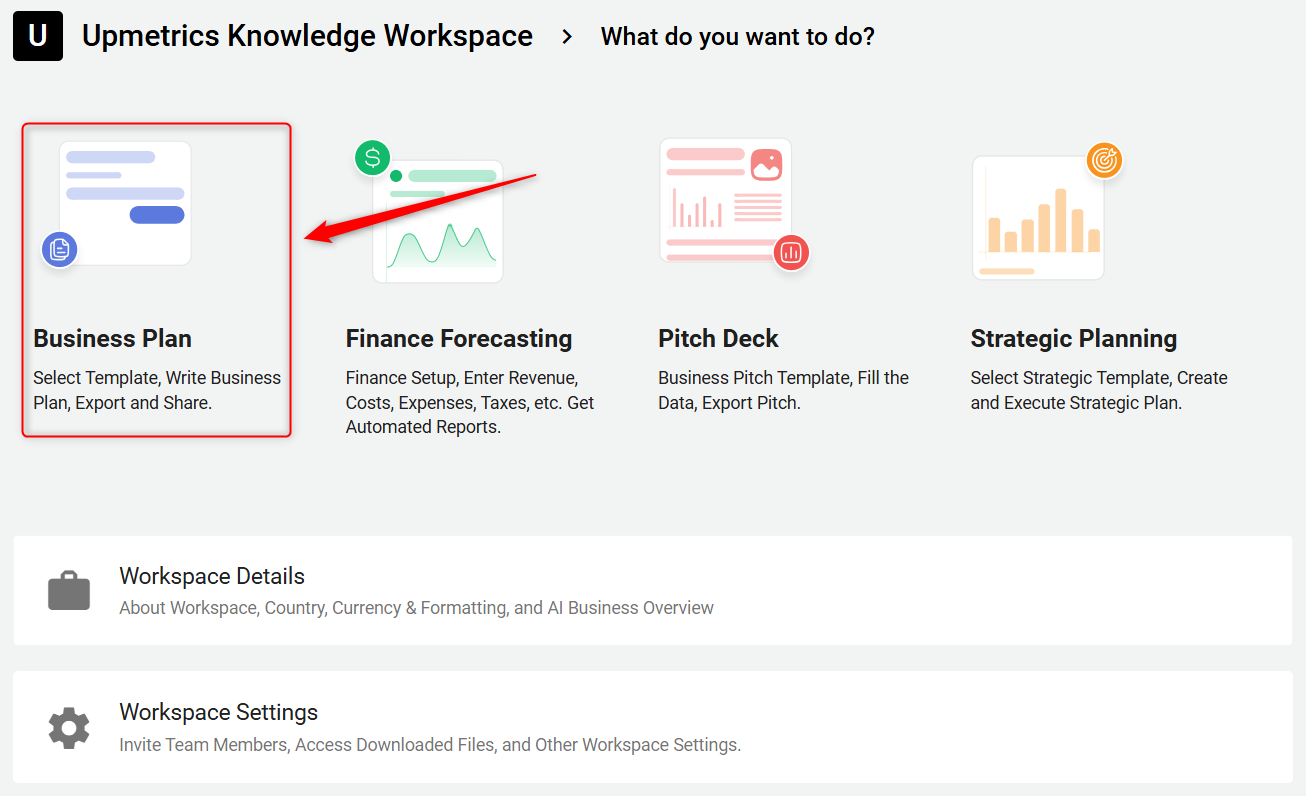The height and width of the screenshot is (796, 1306).
Task: Click the red bar chart badge
Action: point(791,253)
